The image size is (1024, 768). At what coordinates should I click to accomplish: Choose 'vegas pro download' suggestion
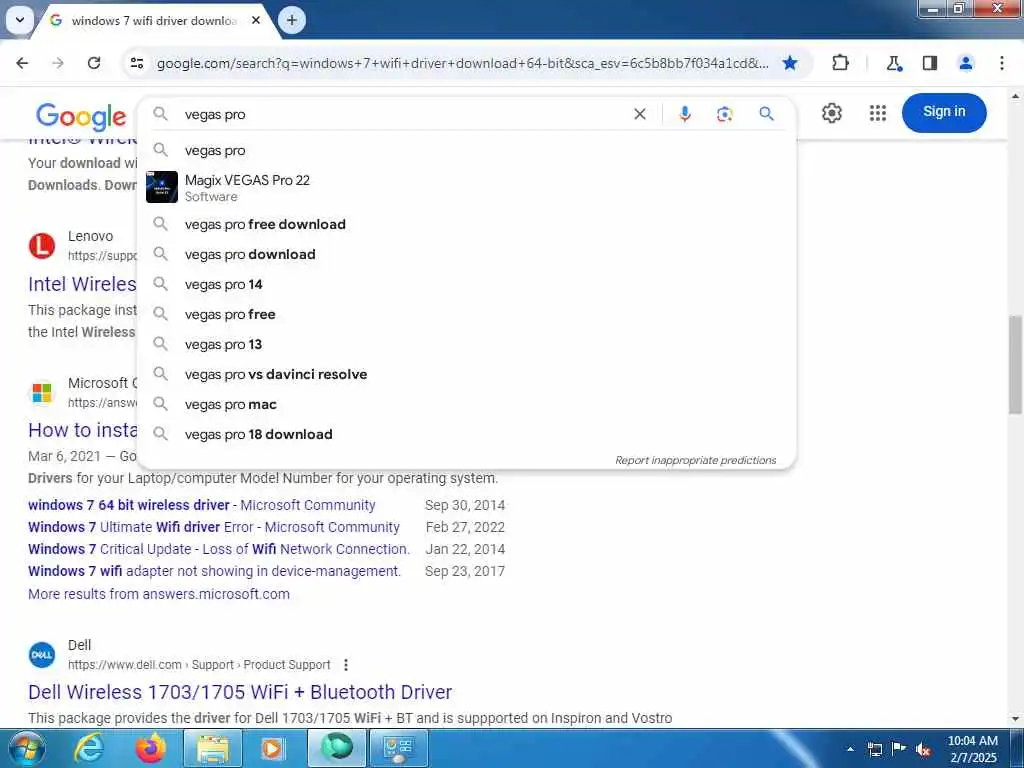(467, 254)
